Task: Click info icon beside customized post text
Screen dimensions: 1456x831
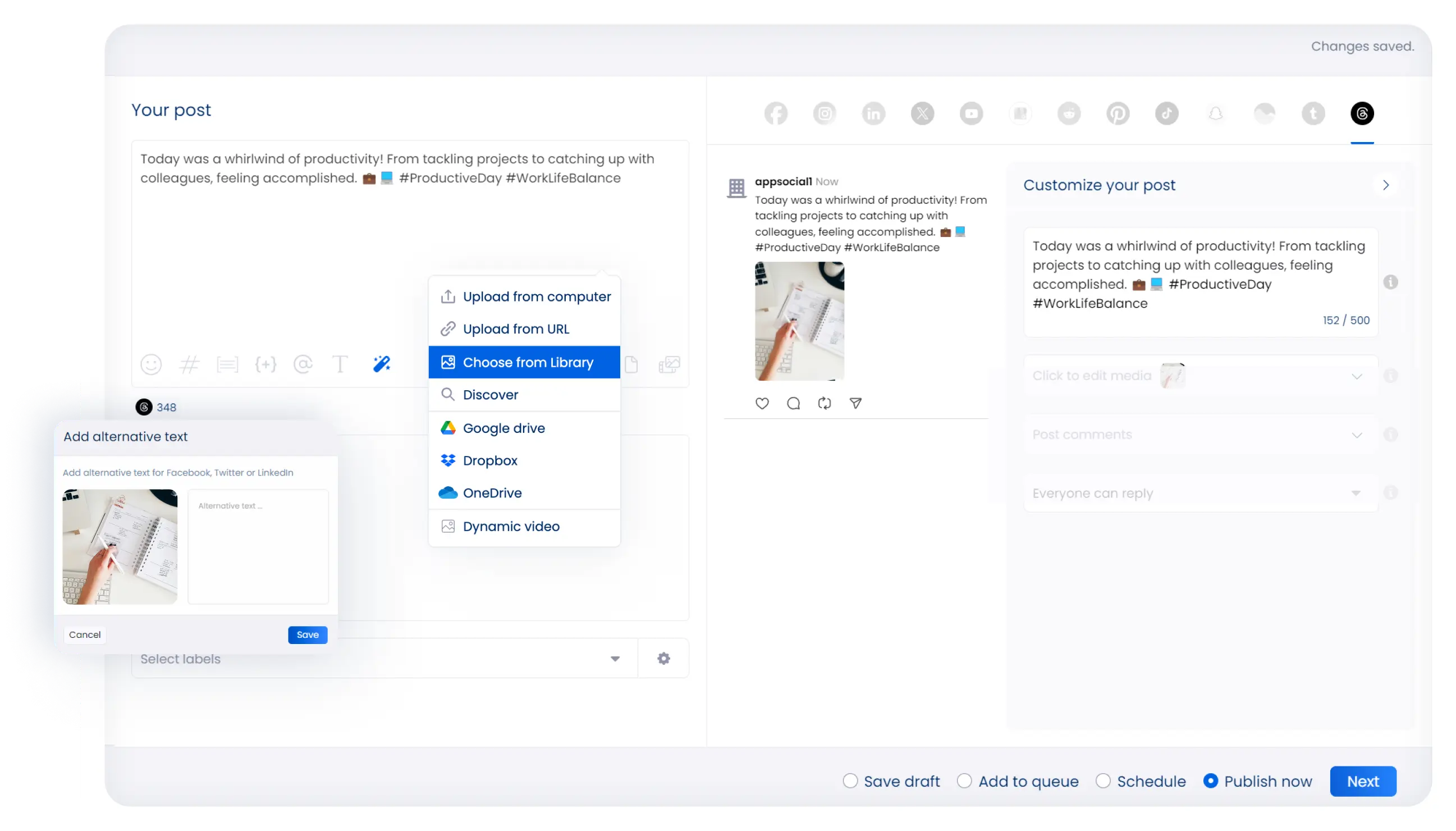Action: [1390, 282]
